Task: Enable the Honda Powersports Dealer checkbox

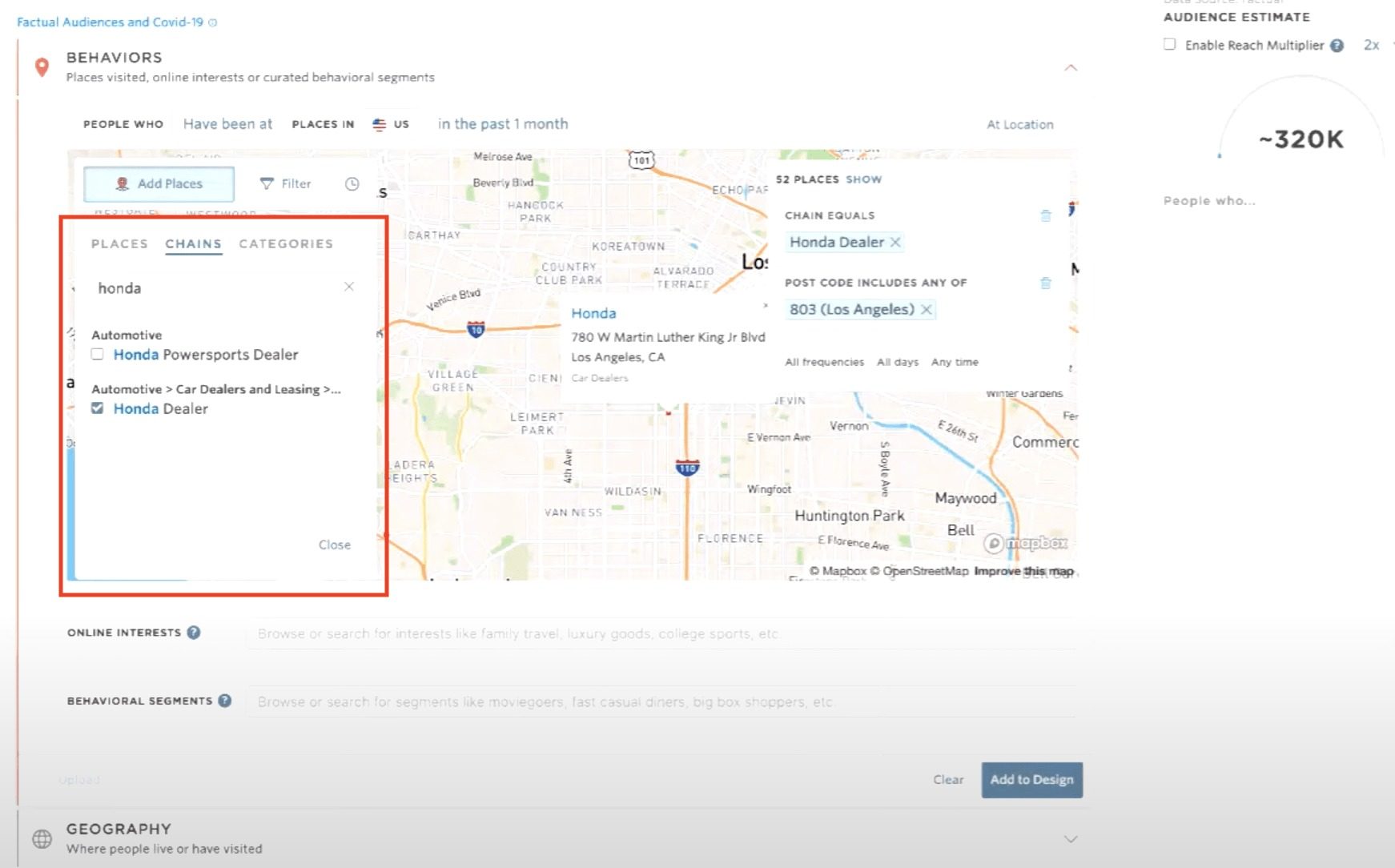Action: pyautogui.click(x=98, y=354)
